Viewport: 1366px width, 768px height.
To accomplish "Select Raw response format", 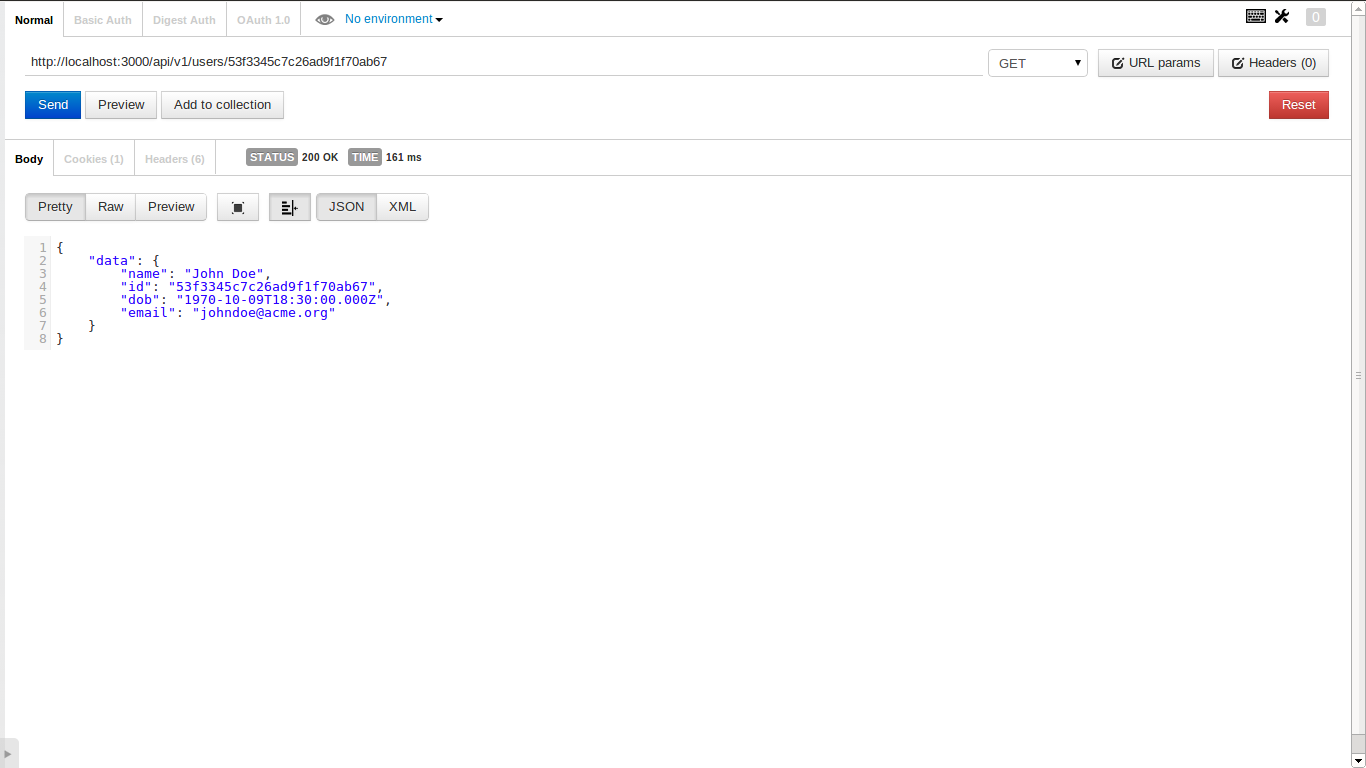I will click(111, 207).
